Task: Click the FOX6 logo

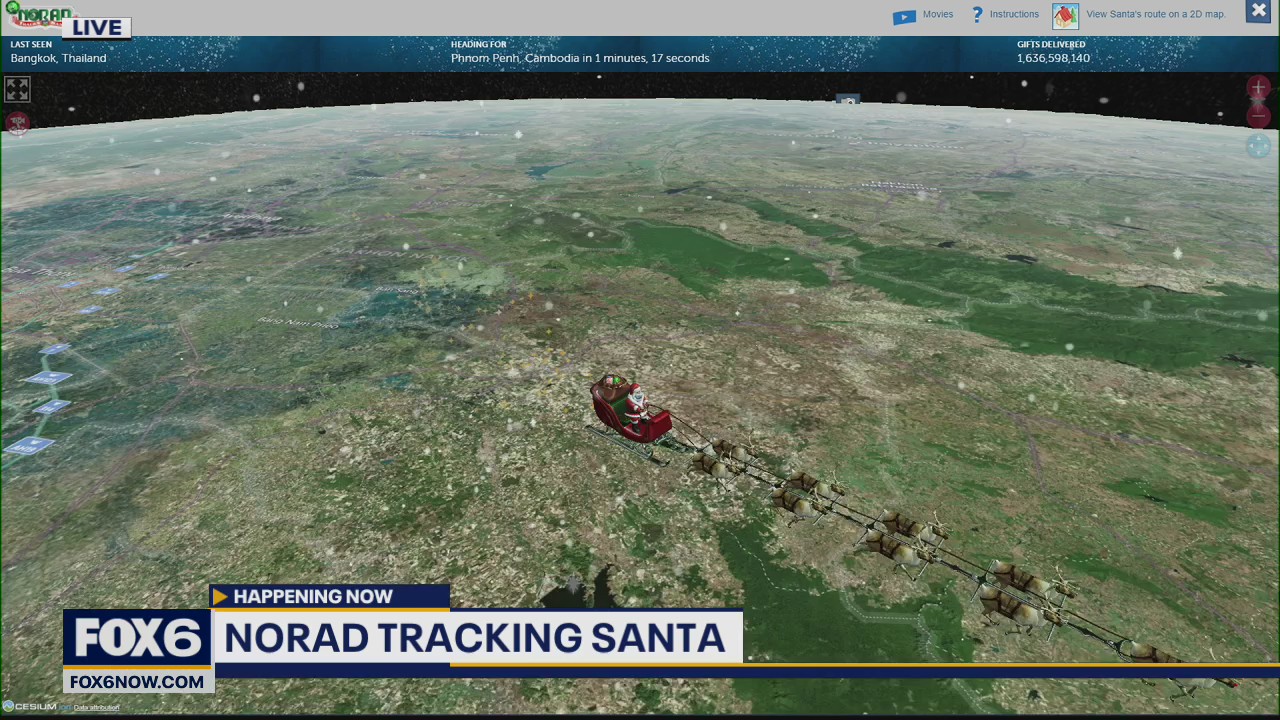Action: pyautogui.click(x=137, y=638)
